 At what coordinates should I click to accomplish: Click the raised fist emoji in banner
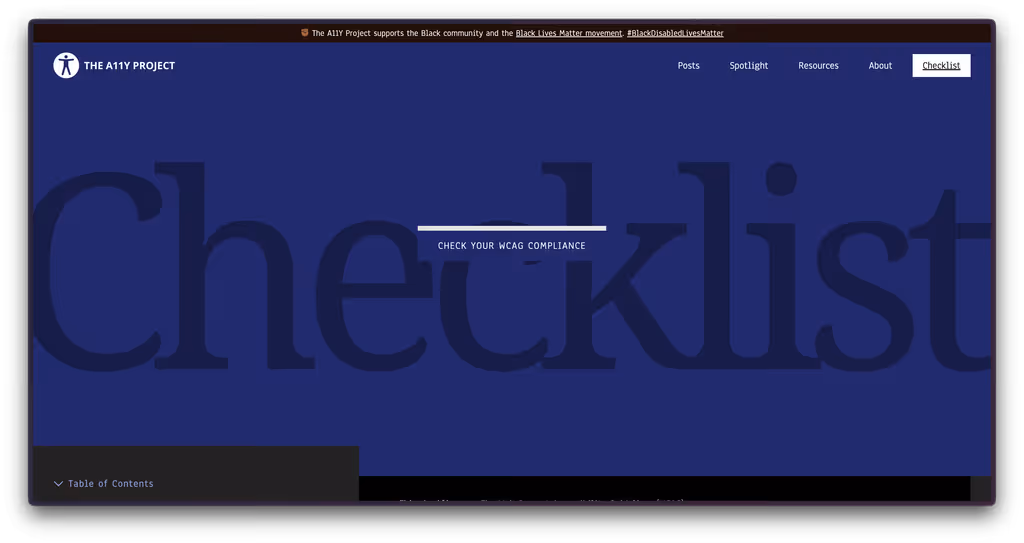click(305, 33)
